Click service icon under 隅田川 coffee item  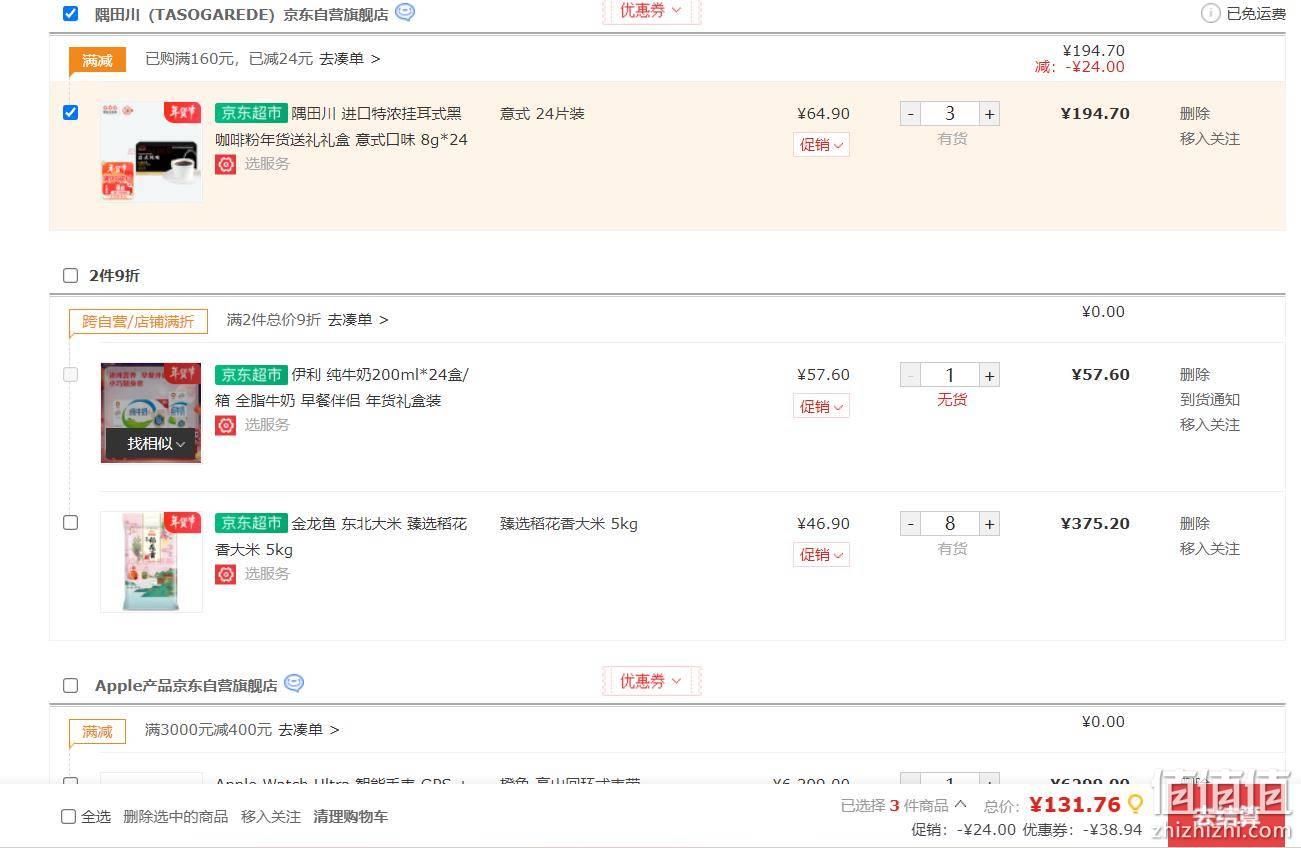click(x=226, y=164)
